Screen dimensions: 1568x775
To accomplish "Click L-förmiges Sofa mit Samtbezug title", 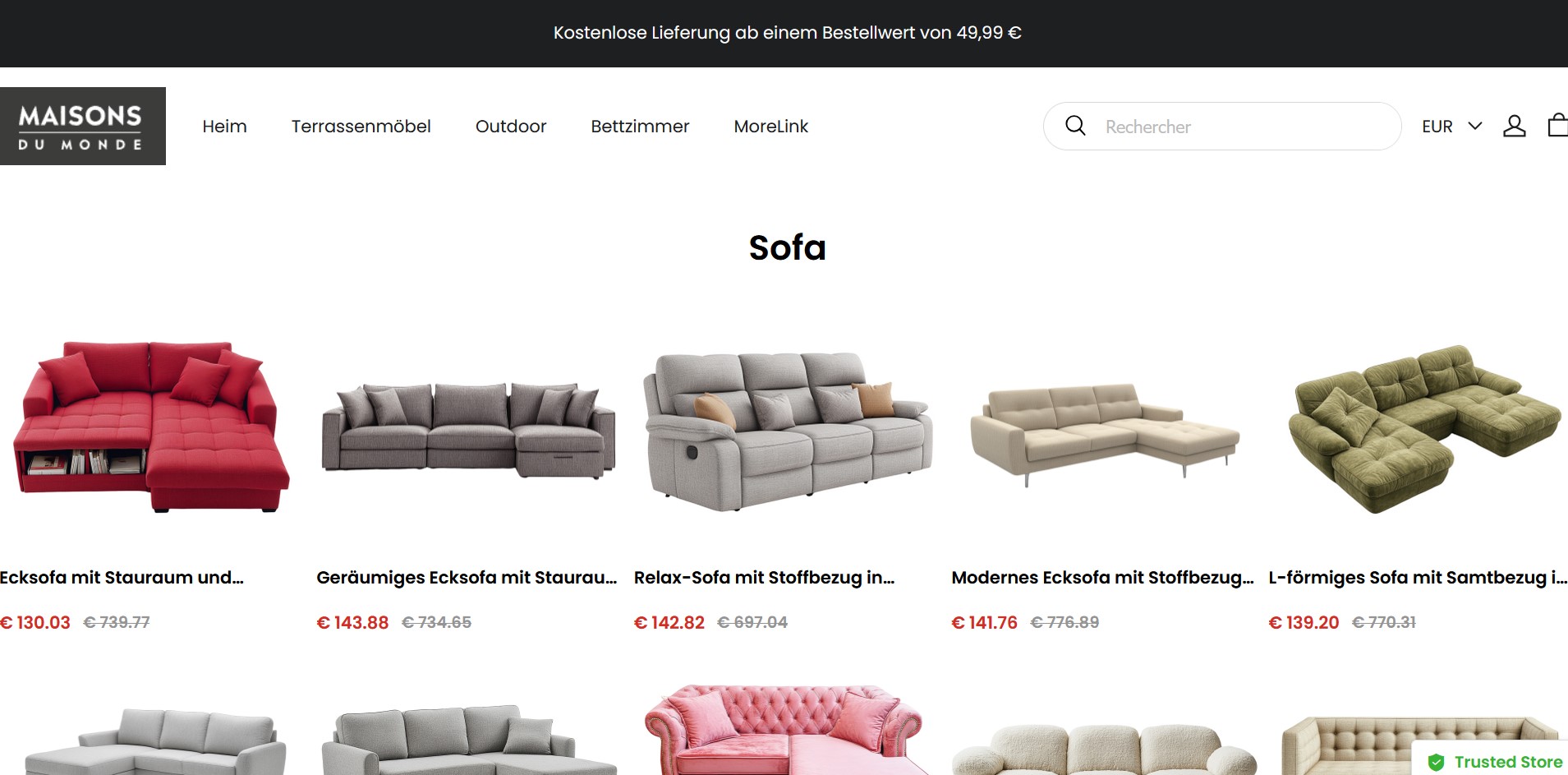I will coord(1418,578).
